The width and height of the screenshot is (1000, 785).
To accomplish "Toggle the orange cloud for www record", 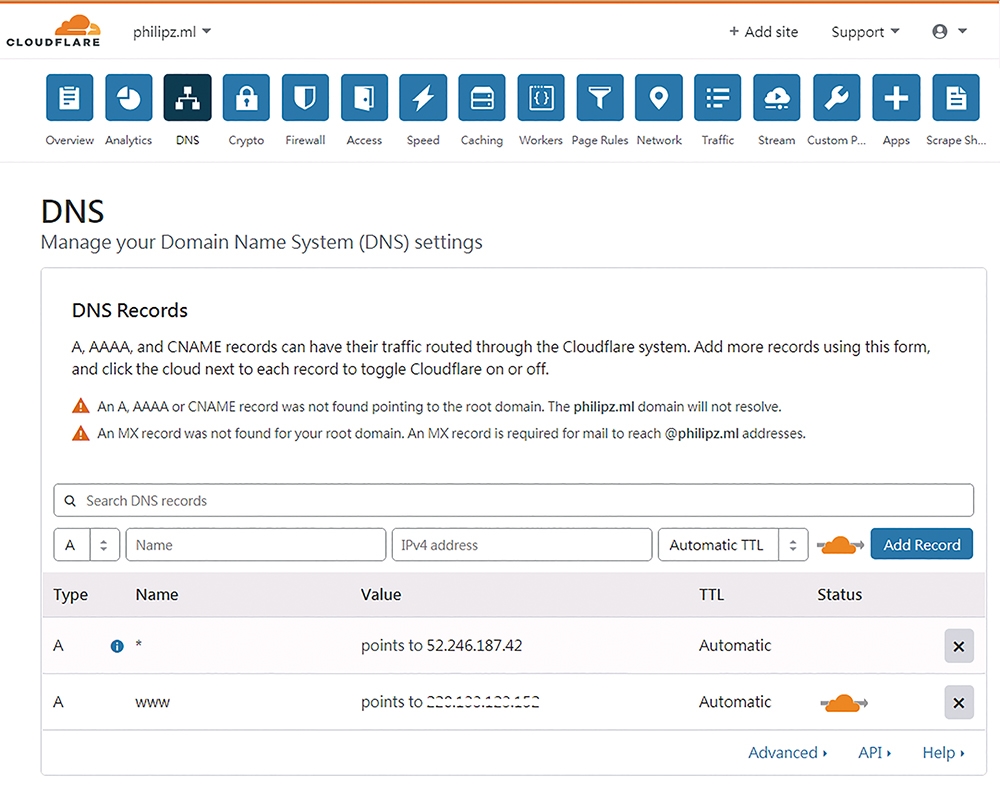I will (843, 703).
